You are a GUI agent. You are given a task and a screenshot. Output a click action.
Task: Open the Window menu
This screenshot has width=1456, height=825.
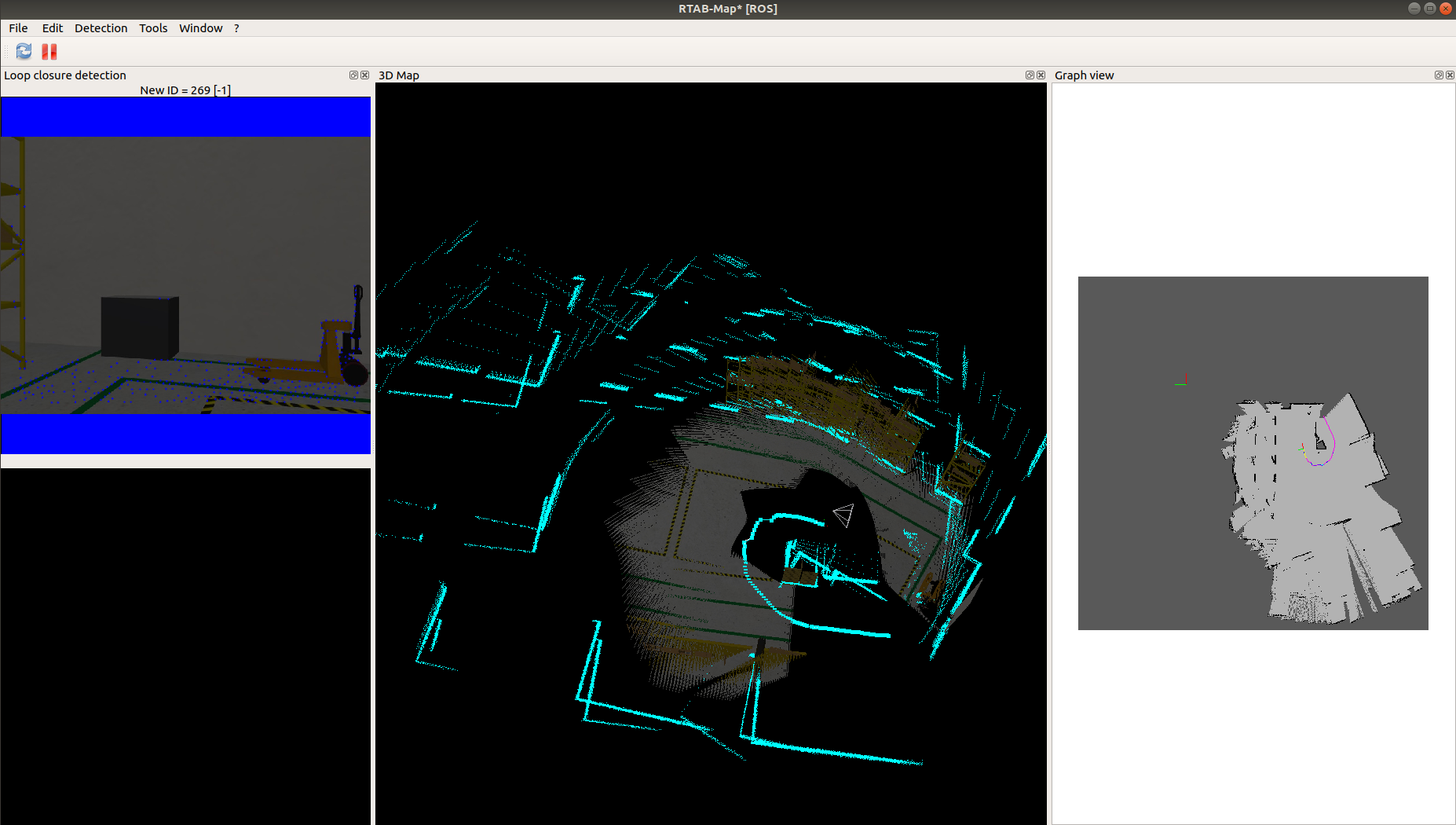coord(200,27)
